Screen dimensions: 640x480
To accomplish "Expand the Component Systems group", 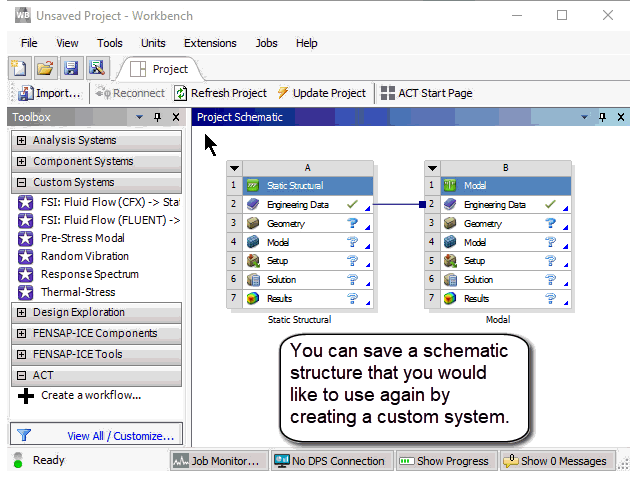I will [x=21, y=161].
